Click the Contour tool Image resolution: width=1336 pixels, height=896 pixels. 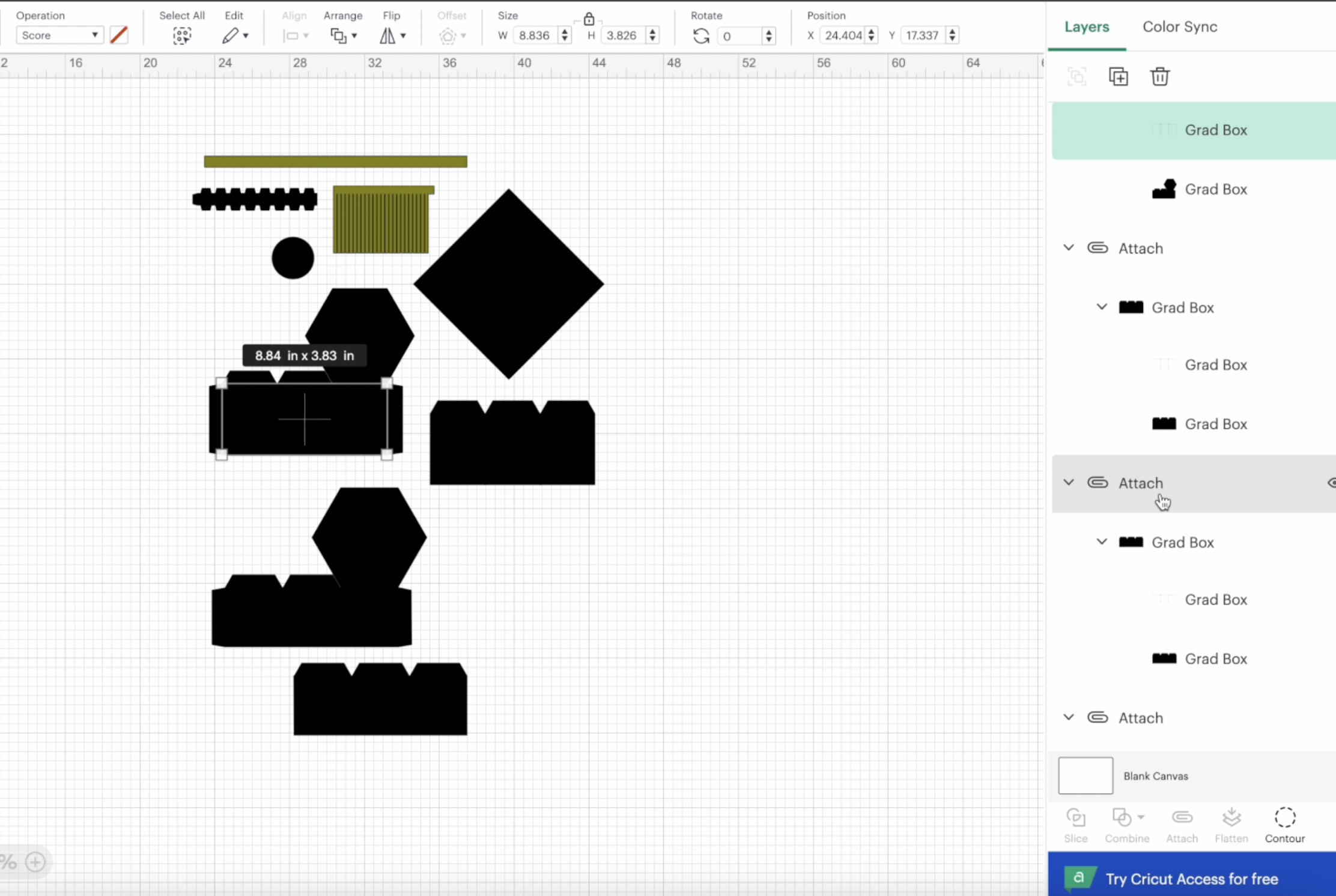click(x=1285, y=826)
